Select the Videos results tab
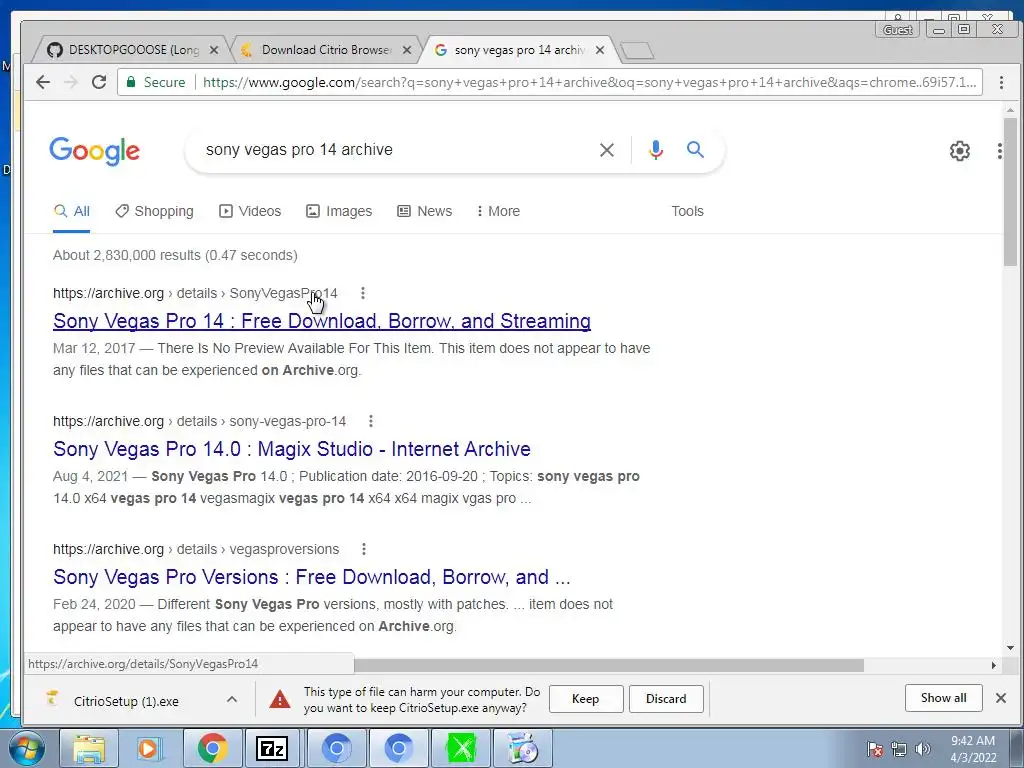1024x768 pixels. point(250,211)
